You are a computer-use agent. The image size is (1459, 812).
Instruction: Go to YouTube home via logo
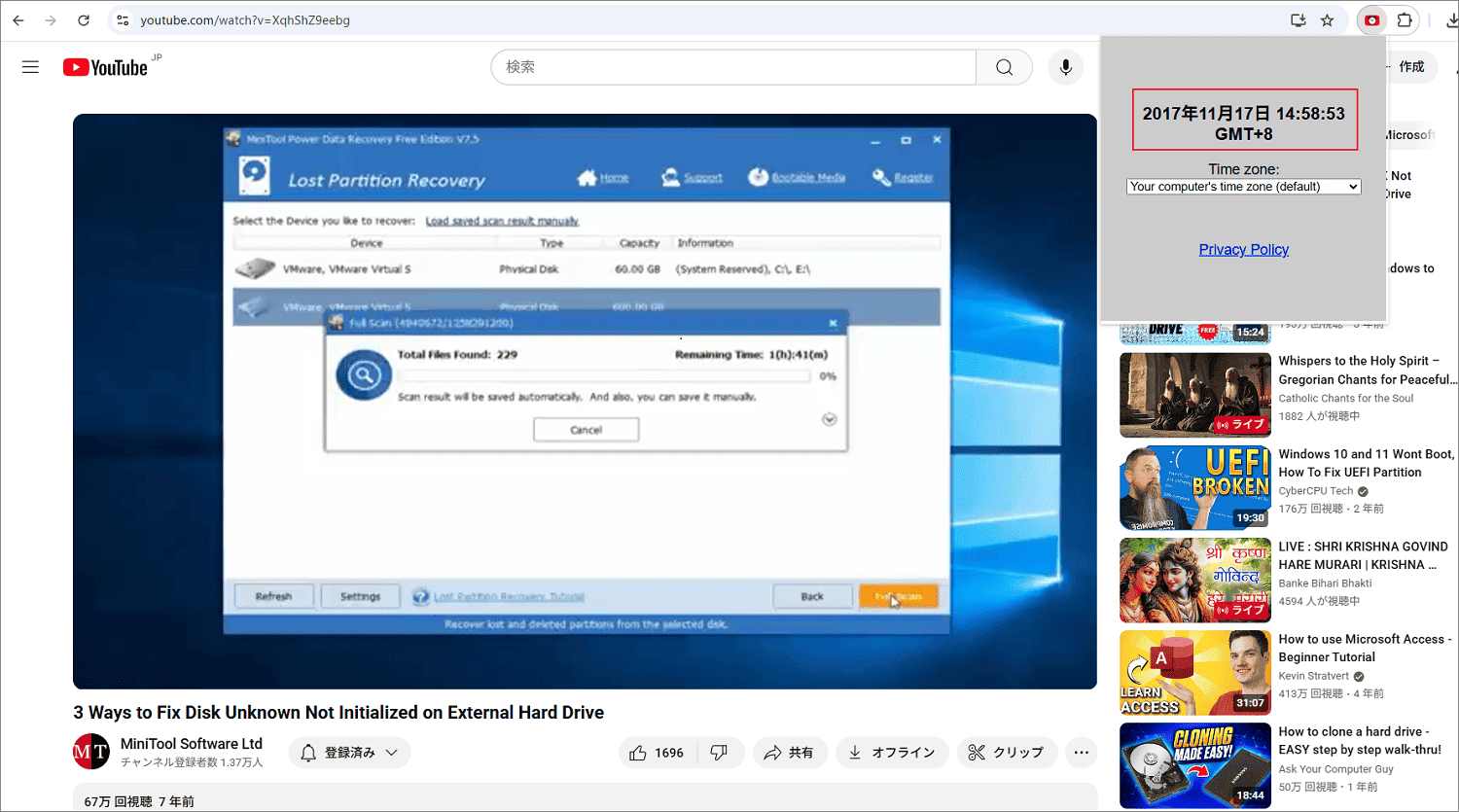(x=105, y=67)
